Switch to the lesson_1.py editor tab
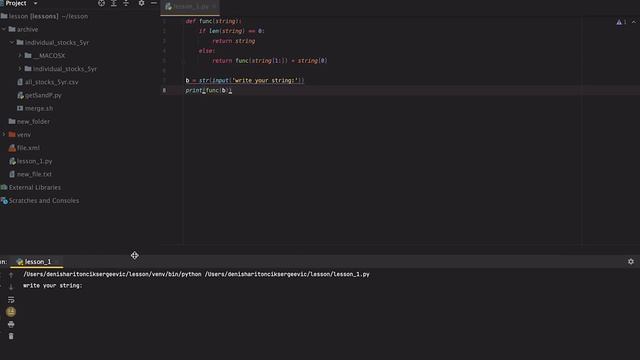This screenshot has width=640, height=360. 191,7
